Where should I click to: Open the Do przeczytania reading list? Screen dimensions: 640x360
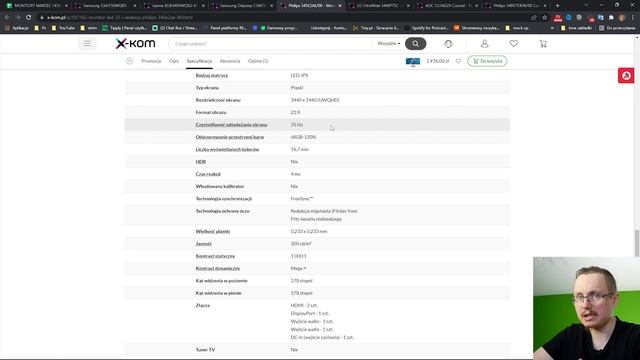point(617,28)
